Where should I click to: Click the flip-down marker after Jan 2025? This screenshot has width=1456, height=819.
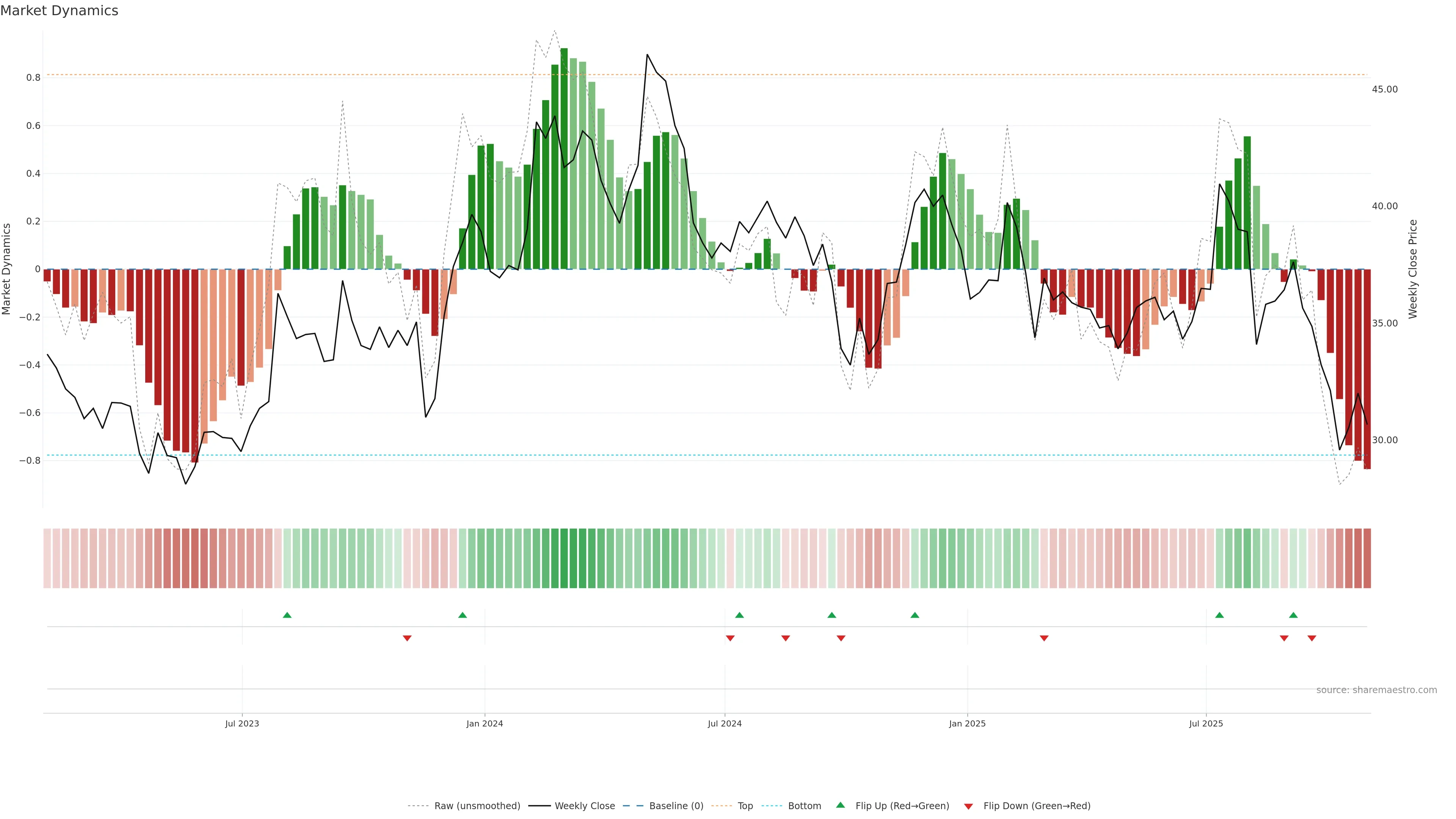(1044, 638)
